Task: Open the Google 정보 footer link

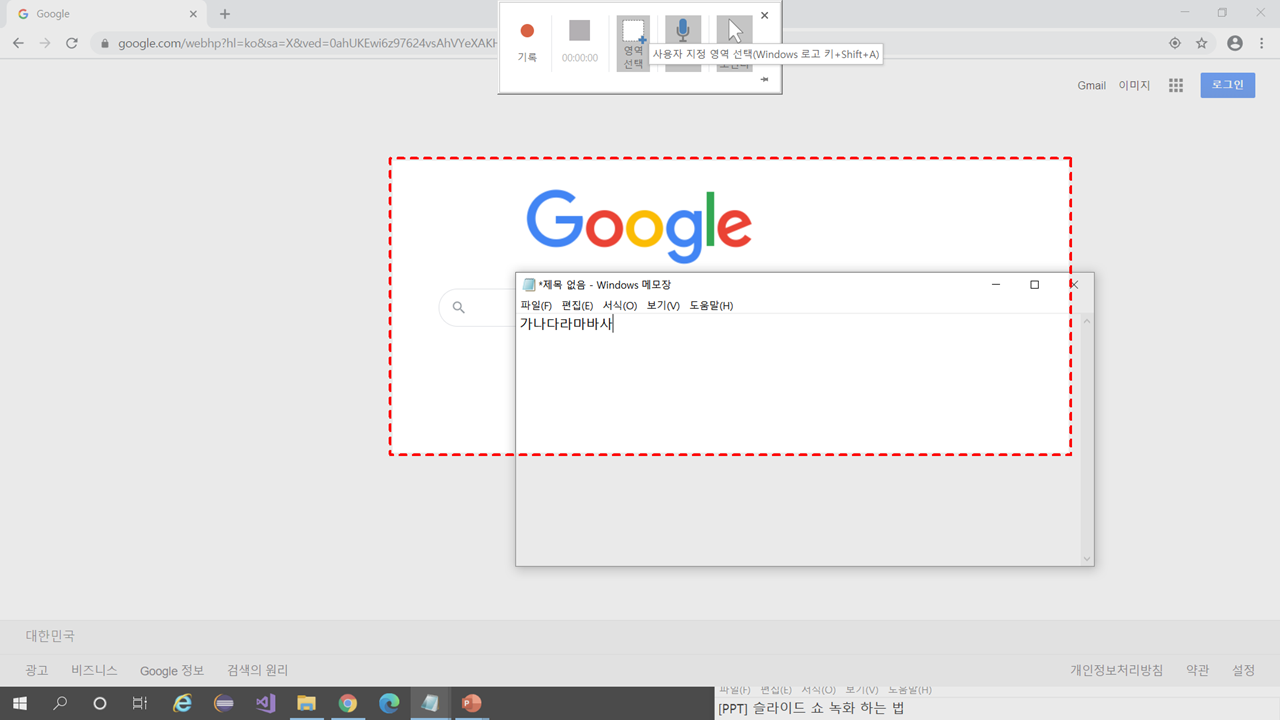Action: click(172, 670)
